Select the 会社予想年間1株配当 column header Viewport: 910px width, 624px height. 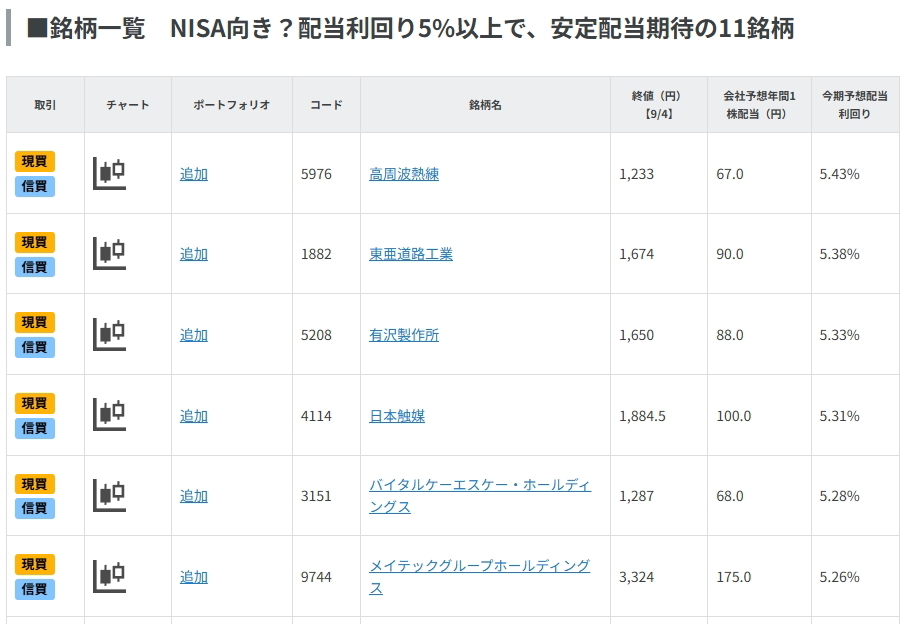pyautogui.click(x=759, y=105)
